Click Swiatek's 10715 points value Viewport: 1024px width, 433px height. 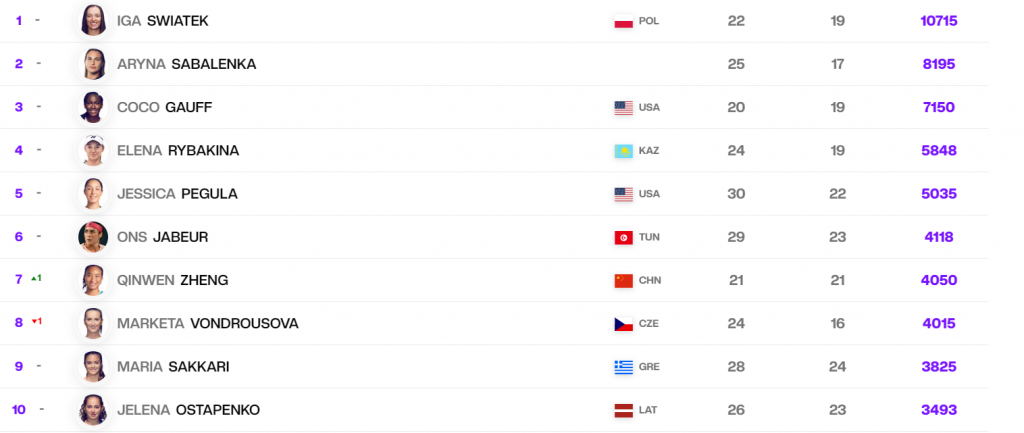[939, 20]
